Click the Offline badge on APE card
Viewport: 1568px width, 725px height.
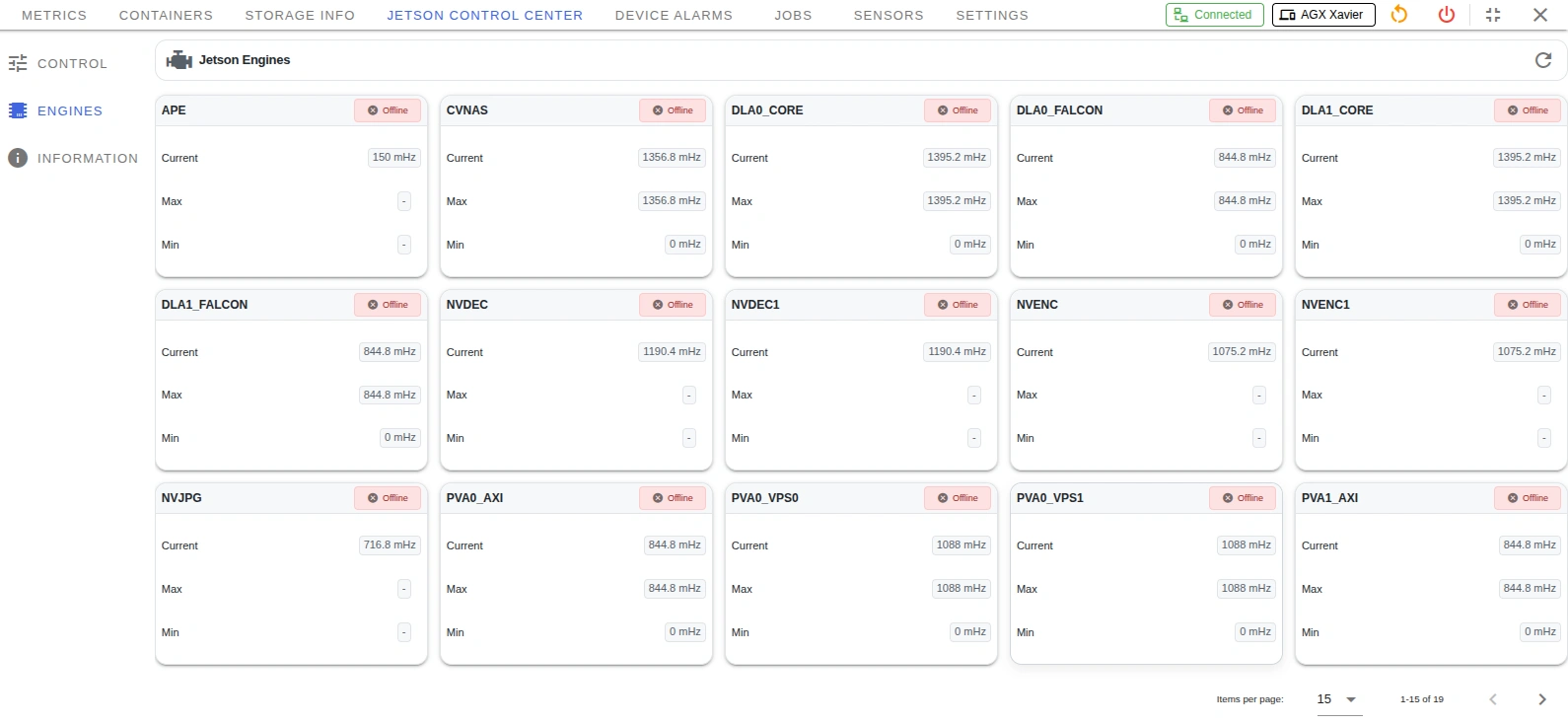click(388, 110)
